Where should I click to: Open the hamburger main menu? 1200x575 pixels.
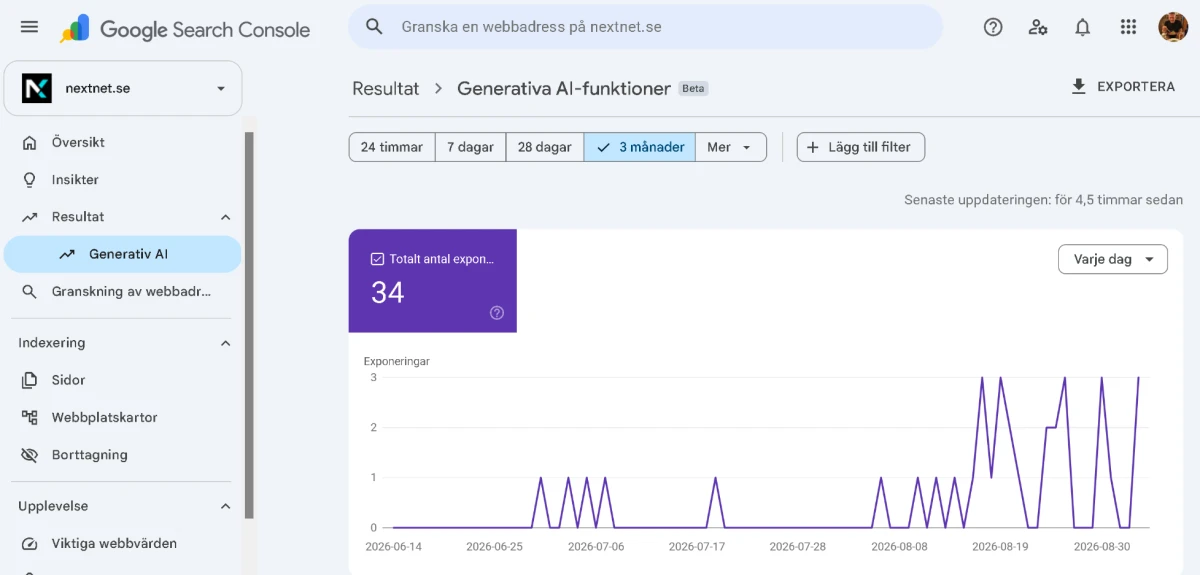pyautogui.click(x=29, y=27)
